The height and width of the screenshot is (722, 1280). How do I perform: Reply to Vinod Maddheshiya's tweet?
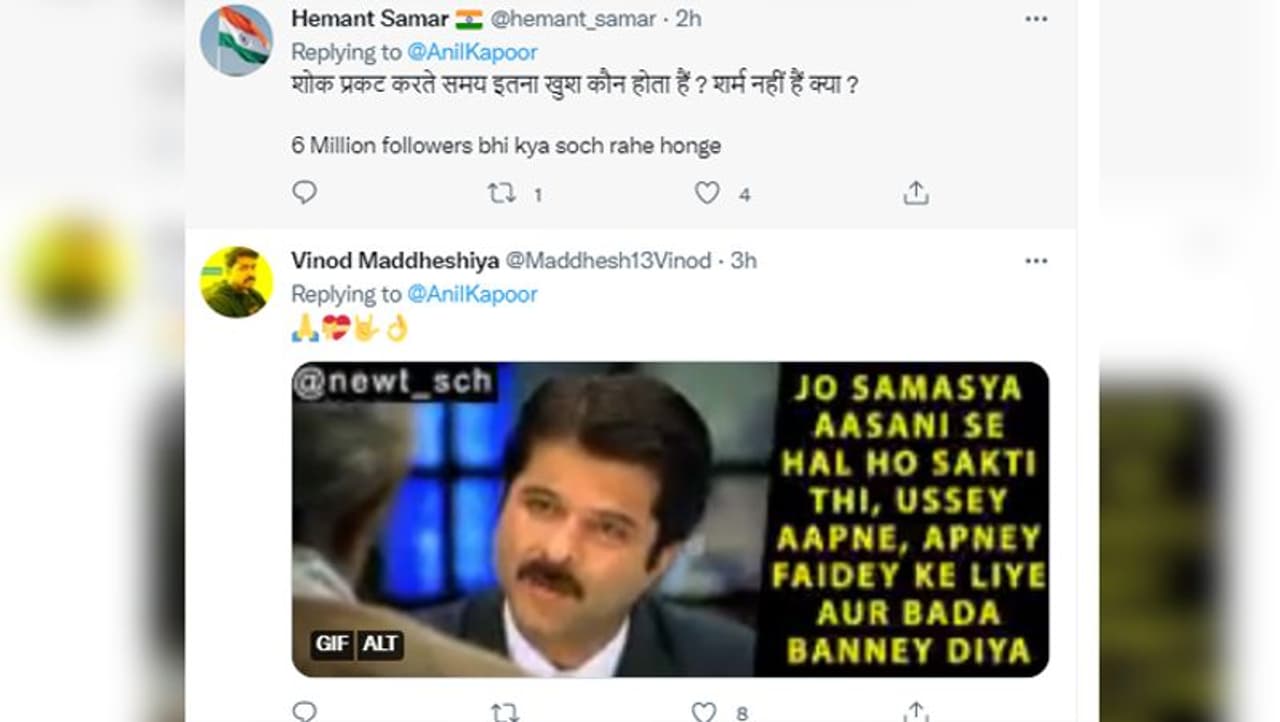[x=304, y=711]
